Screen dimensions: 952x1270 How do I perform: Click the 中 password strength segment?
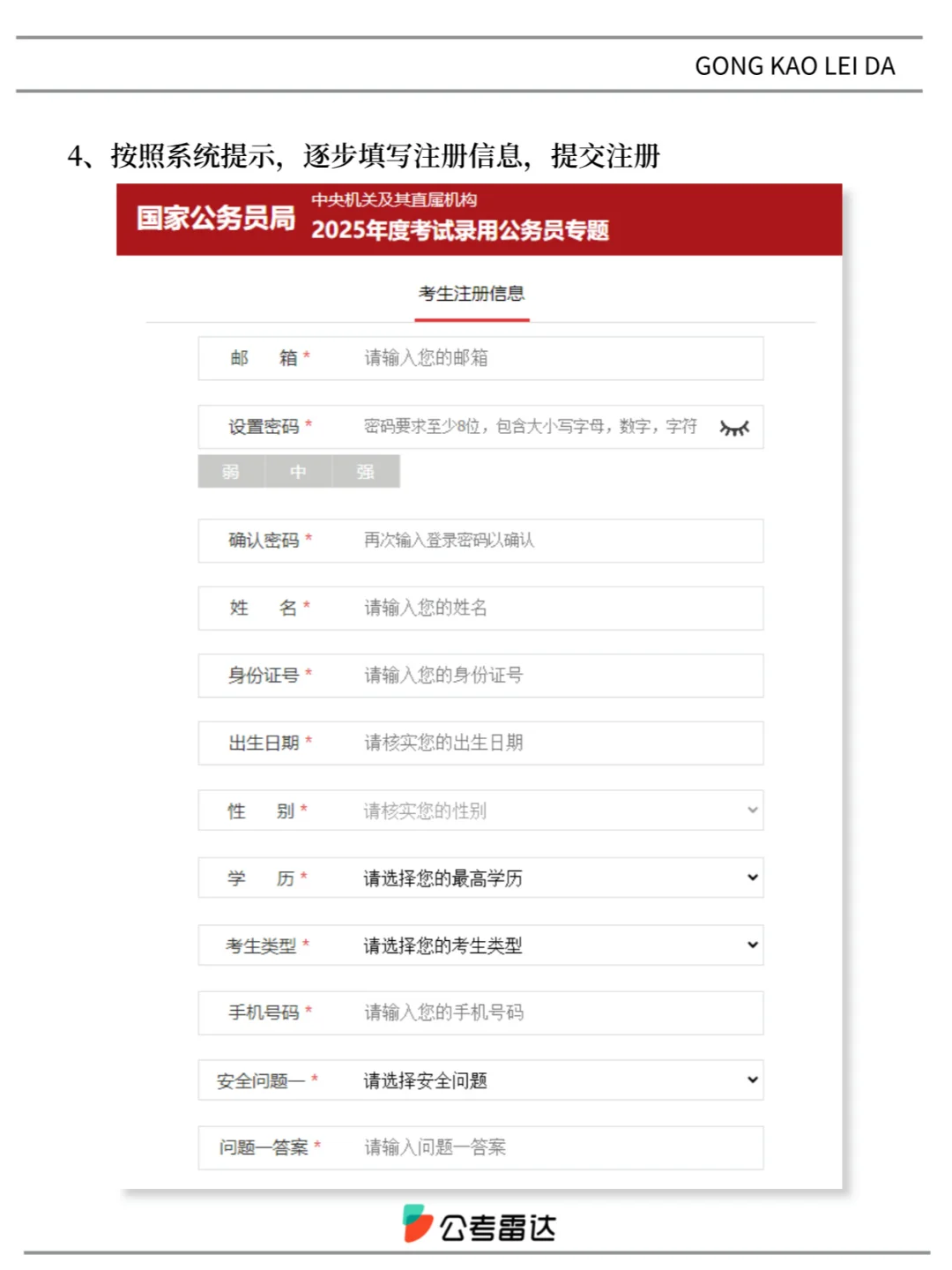298,472
